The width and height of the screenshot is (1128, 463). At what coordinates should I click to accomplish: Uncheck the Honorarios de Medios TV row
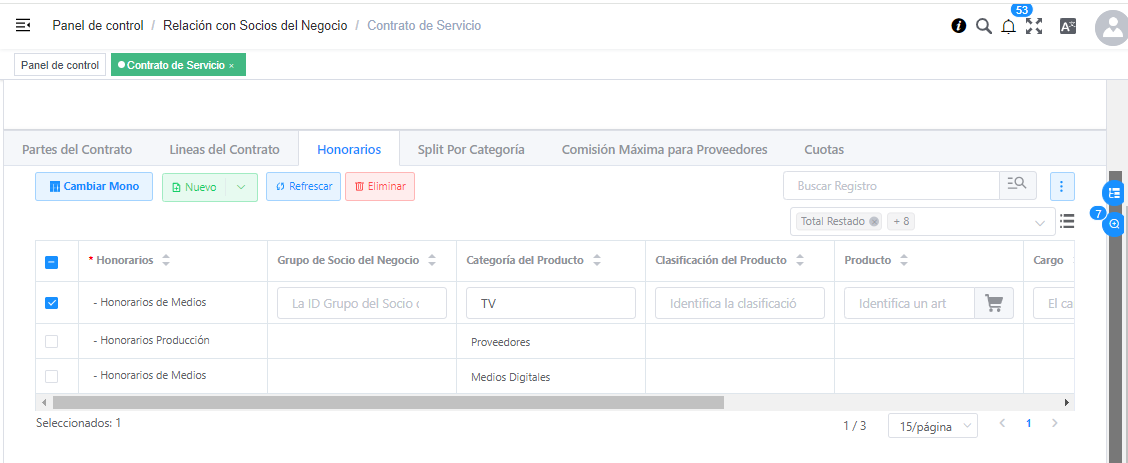click(x=52, y=302)
